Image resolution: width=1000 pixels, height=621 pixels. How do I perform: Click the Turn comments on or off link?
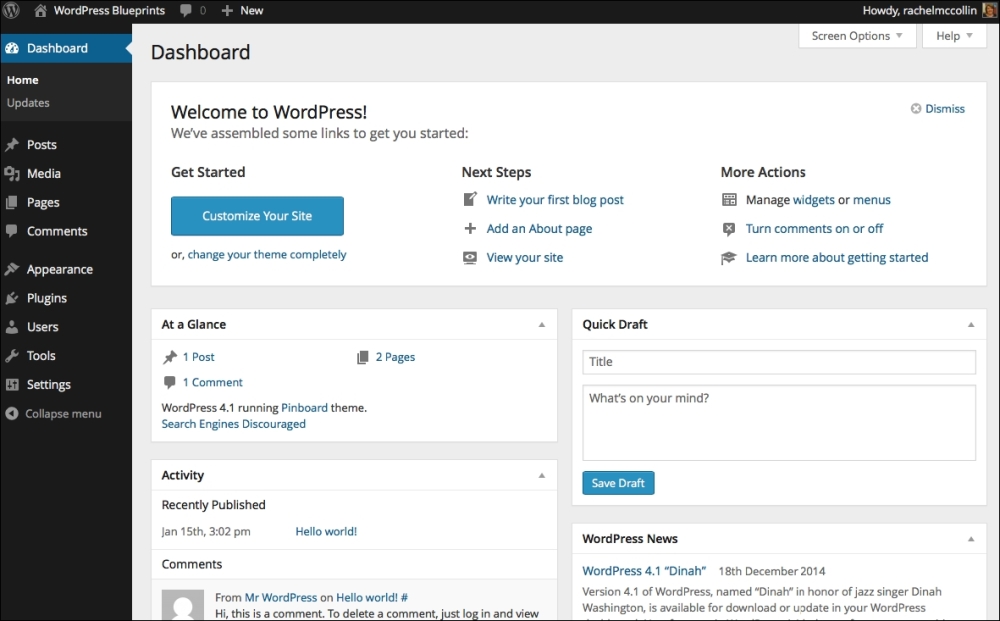[814, 228]
